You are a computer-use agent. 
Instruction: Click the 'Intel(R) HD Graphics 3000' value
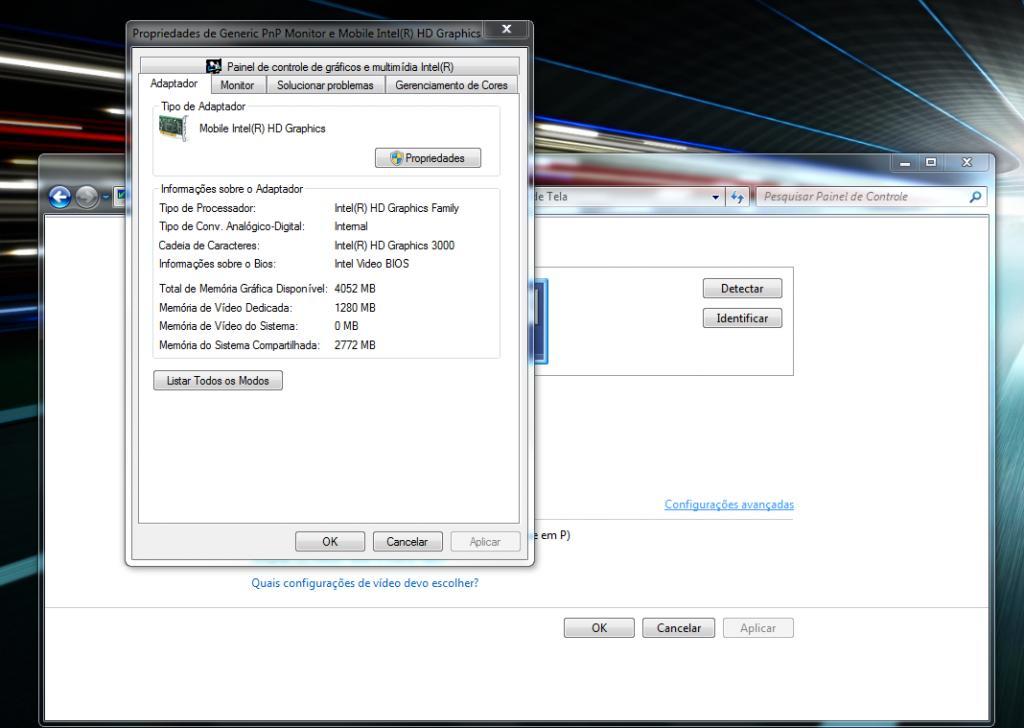point(394,245)
